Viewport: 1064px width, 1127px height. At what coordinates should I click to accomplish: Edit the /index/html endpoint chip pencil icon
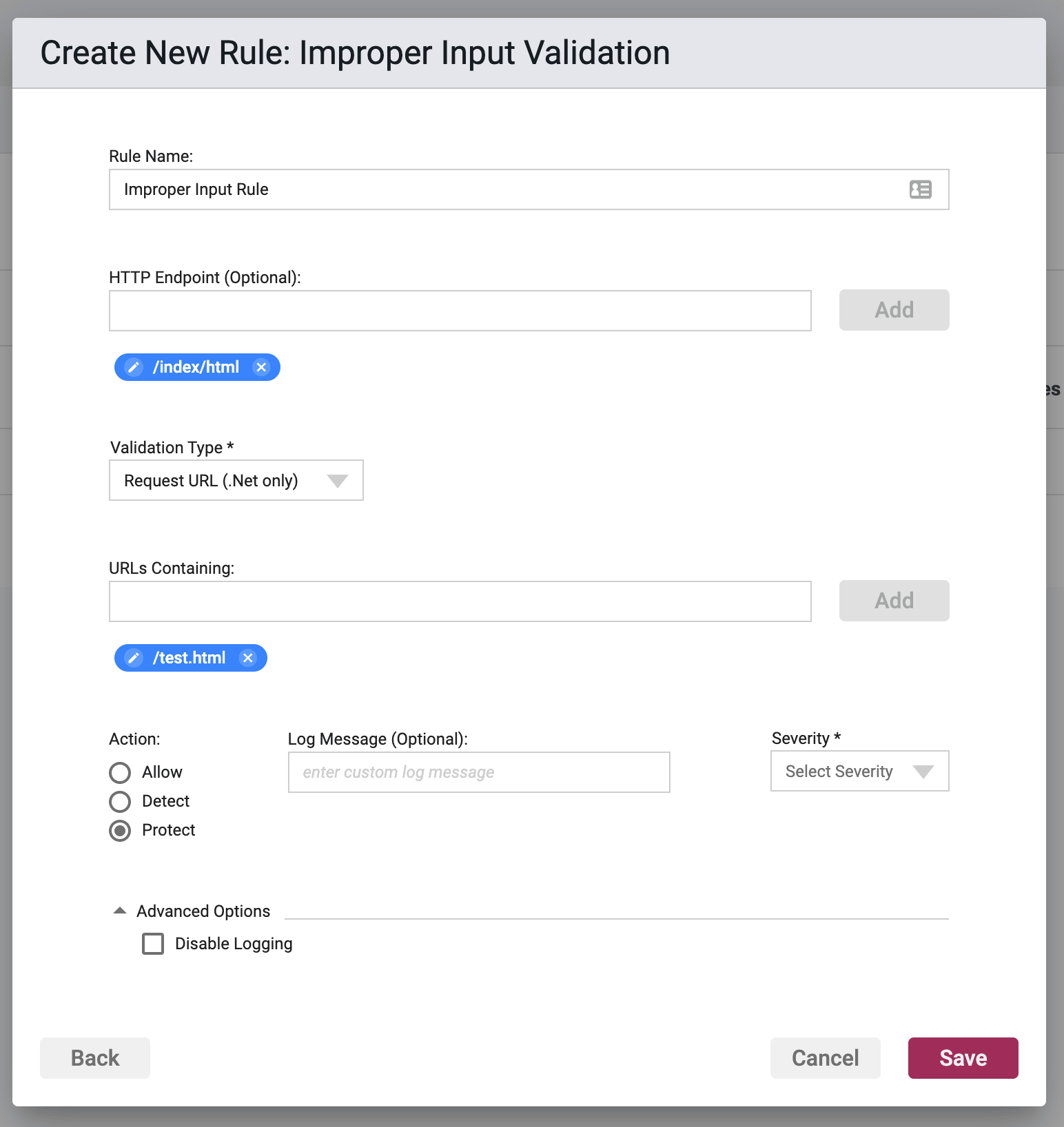[134, 367]
